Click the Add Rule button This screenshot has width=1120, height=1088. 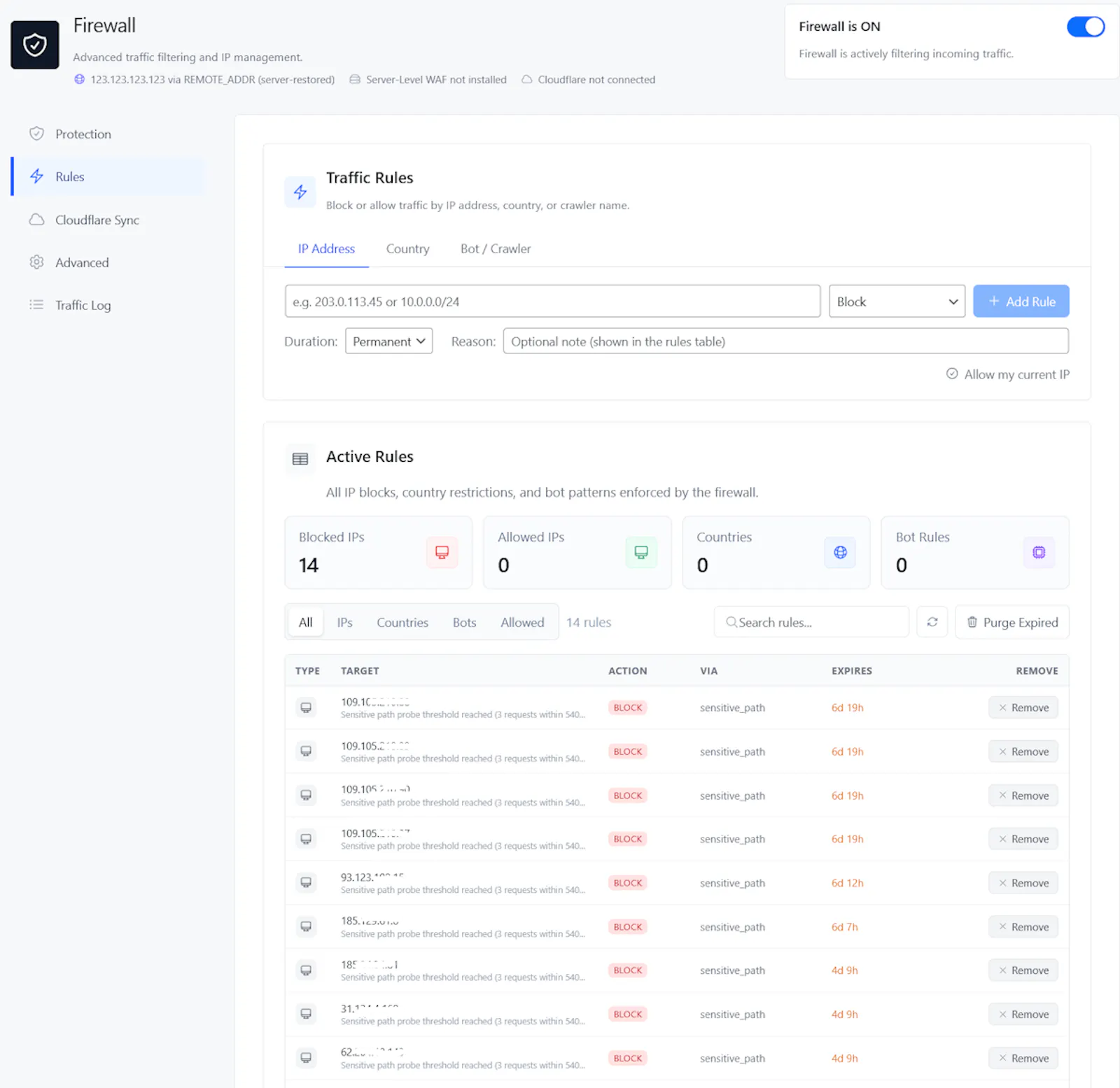click(1021, 302)
